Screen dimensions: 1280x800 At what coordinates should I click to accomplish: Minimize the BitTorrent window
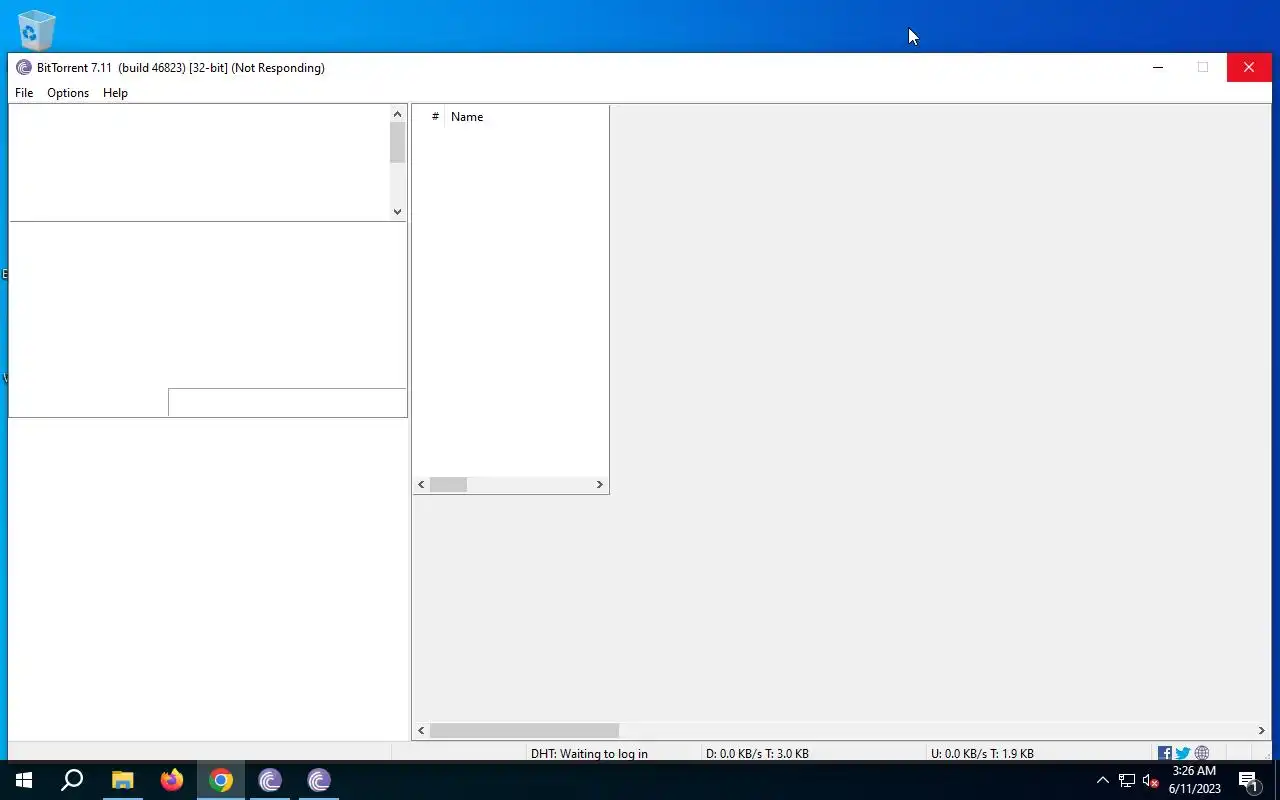(x=1158, y=67)
